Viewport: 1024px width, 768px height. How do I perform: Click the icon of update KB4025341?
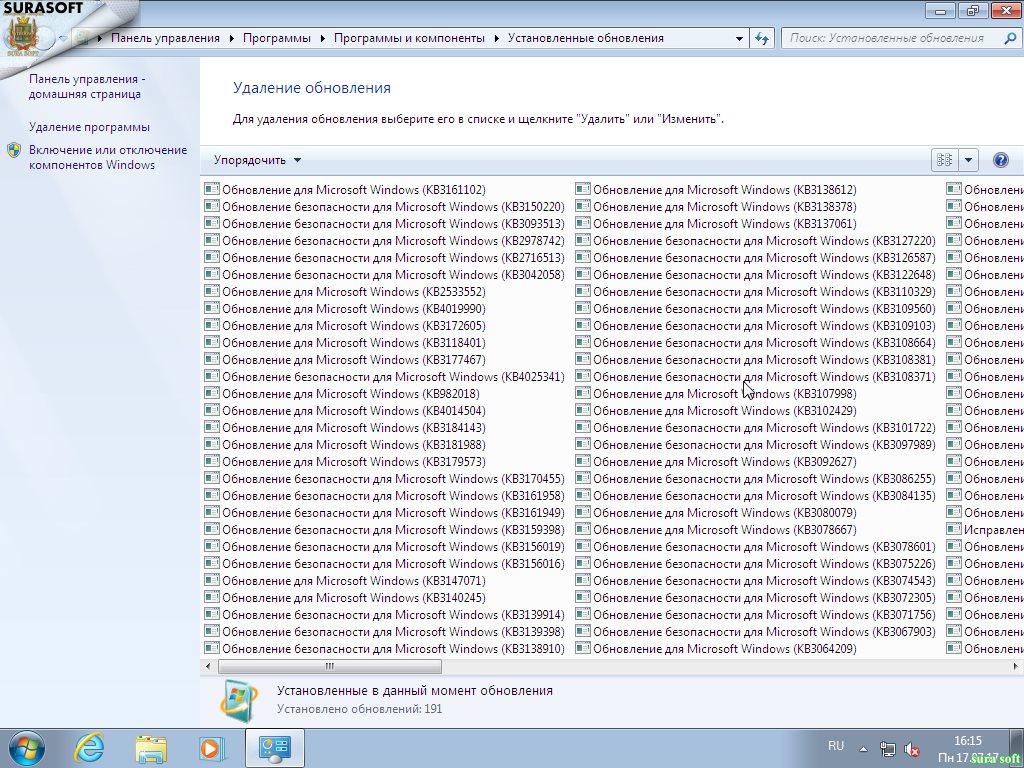click(x=212, y=376)
